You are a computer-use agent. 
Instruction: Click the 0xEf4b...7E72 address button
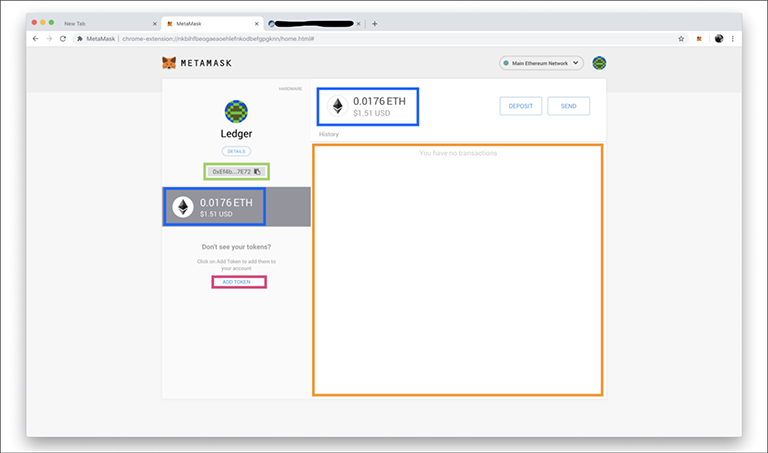click(237, 171)
